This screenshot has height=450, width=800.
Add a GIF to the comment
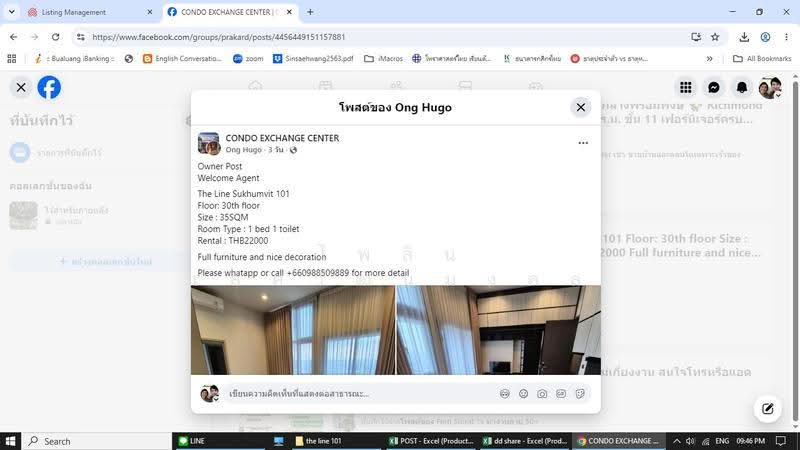pos(561,393)
